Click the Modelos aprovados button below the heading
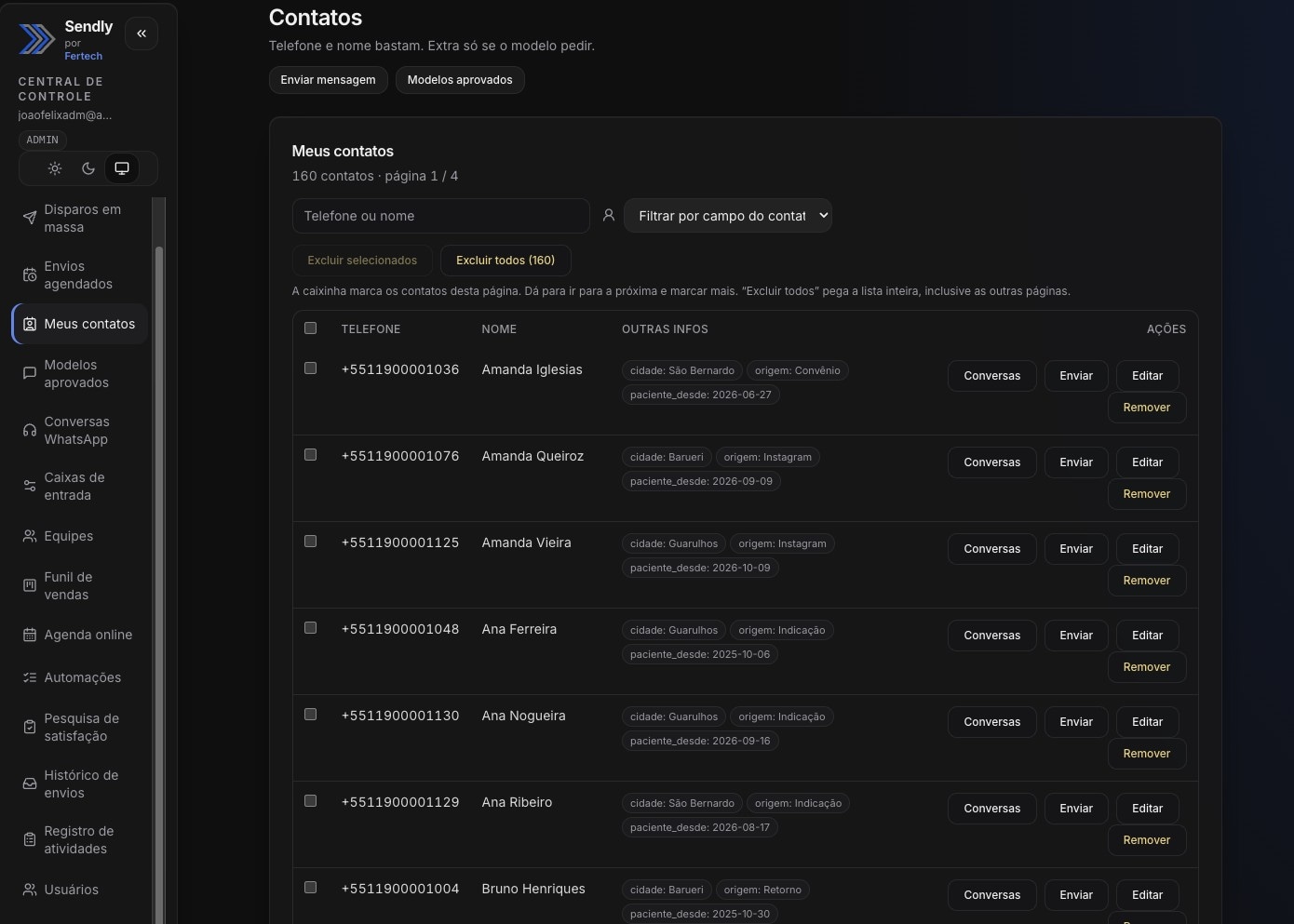This screenshot has height=924, width=1294. tap(460, 80)
